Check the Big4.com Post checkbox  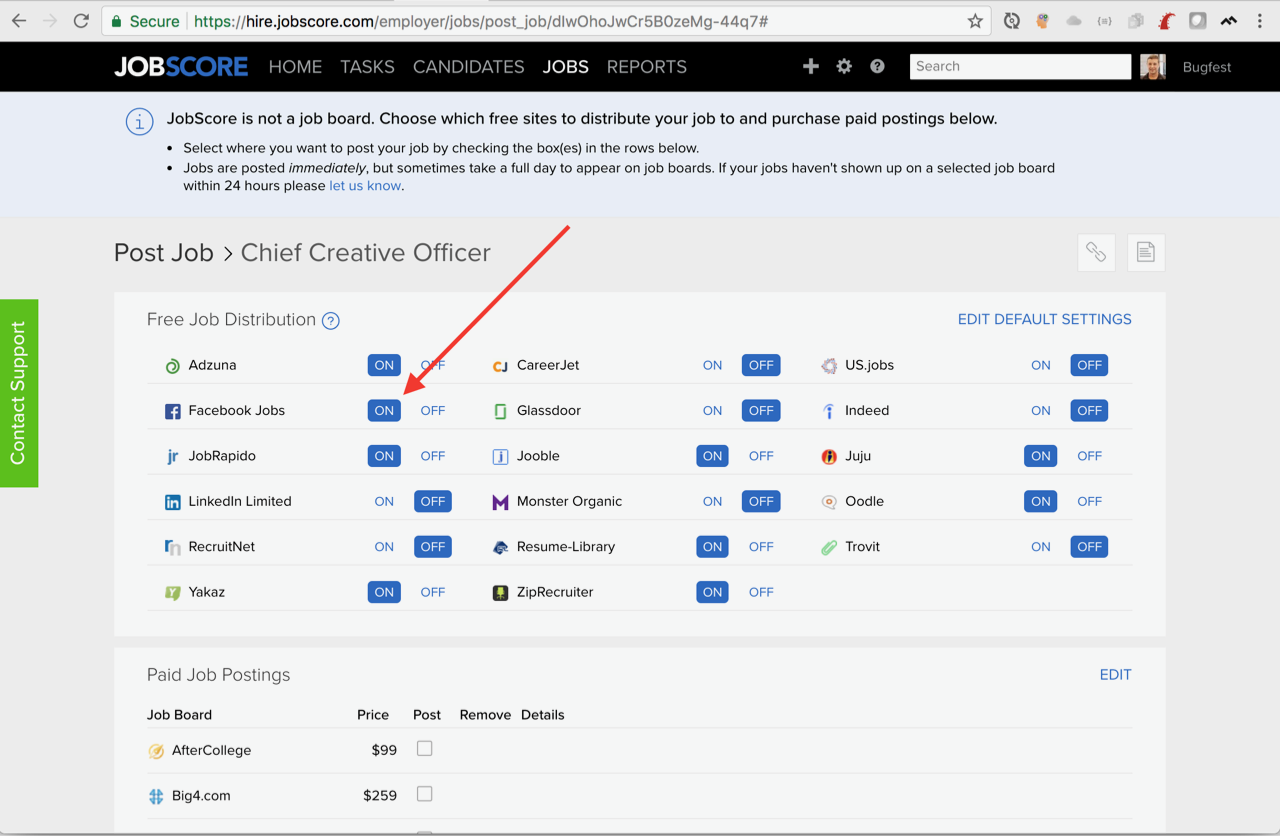425,794
